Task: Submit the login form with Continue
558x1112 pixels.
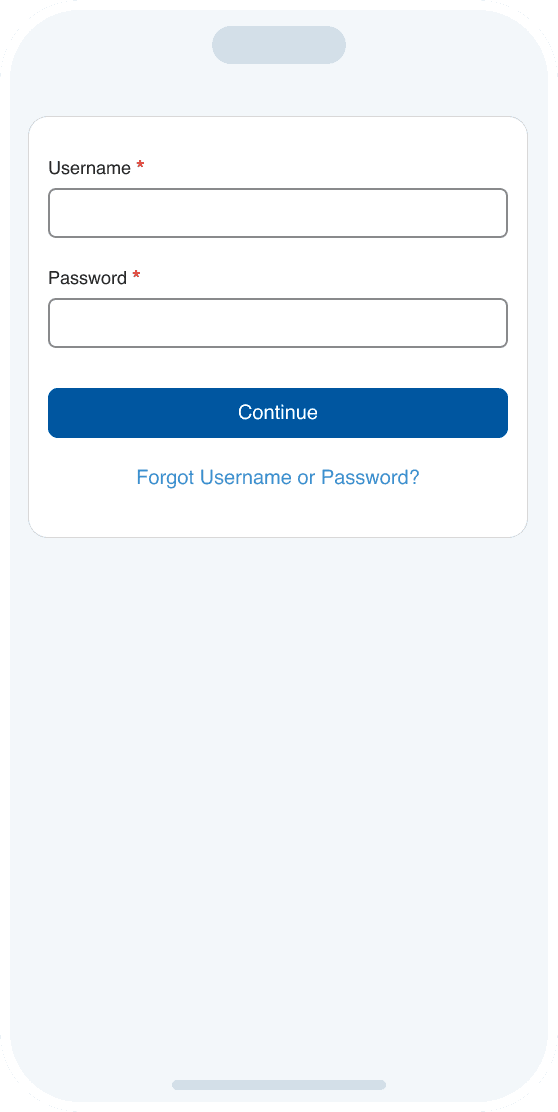Action: 278,413
